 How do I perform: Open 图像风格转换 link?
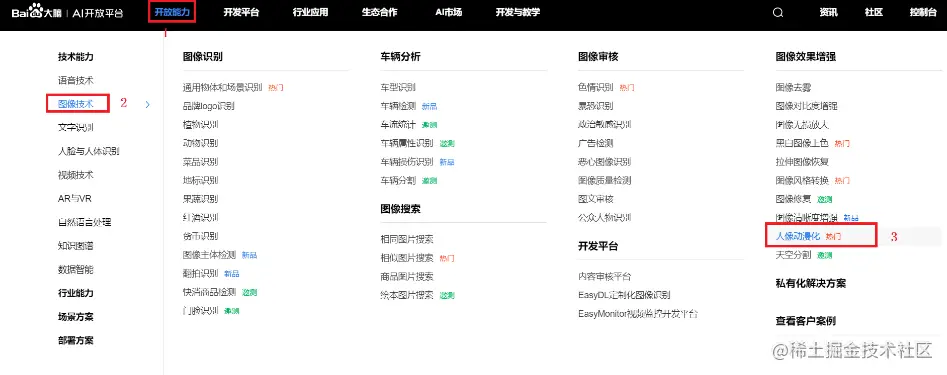[801, 180]
